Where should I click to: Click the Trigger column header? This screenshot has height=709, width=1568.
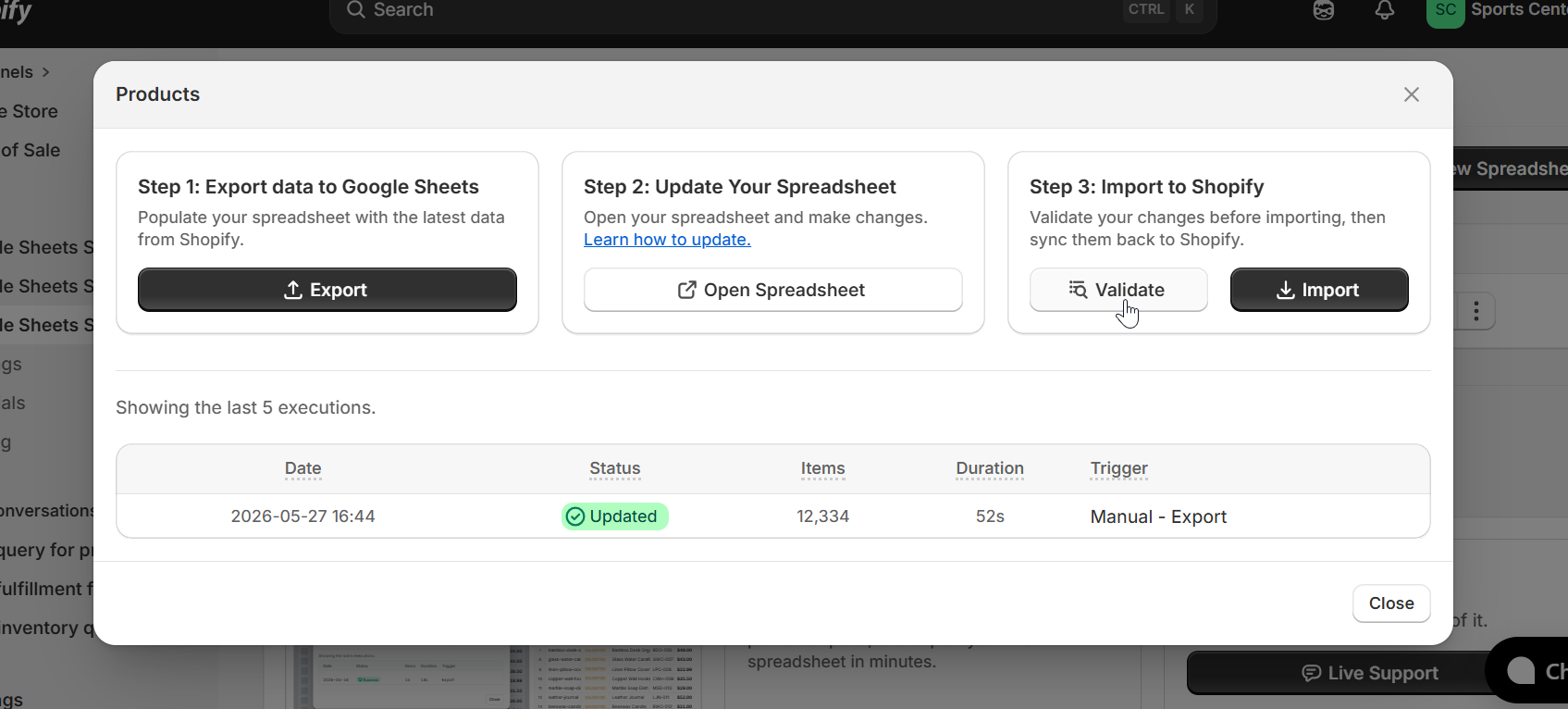1118,468
